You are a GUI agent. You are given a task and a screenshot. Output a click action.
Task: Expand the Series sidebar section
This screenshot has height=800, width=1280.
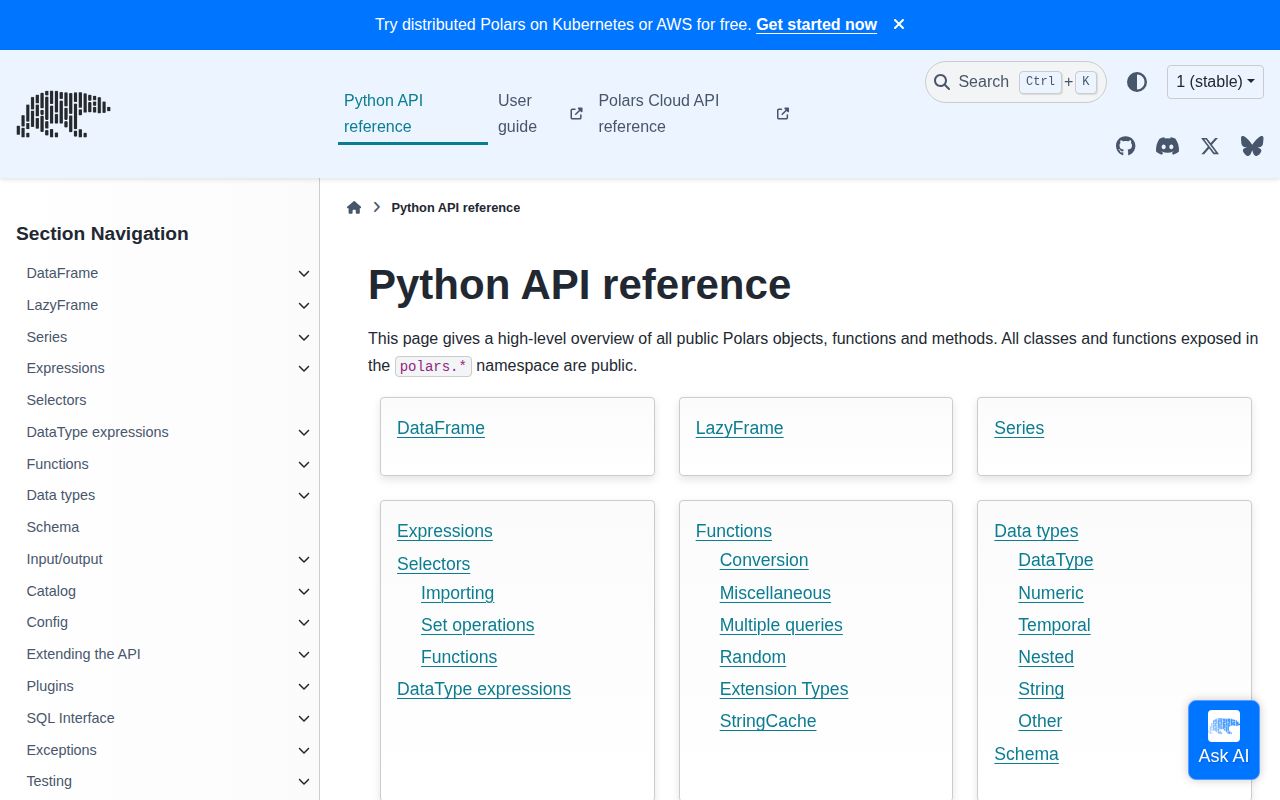tap(304, 337)
